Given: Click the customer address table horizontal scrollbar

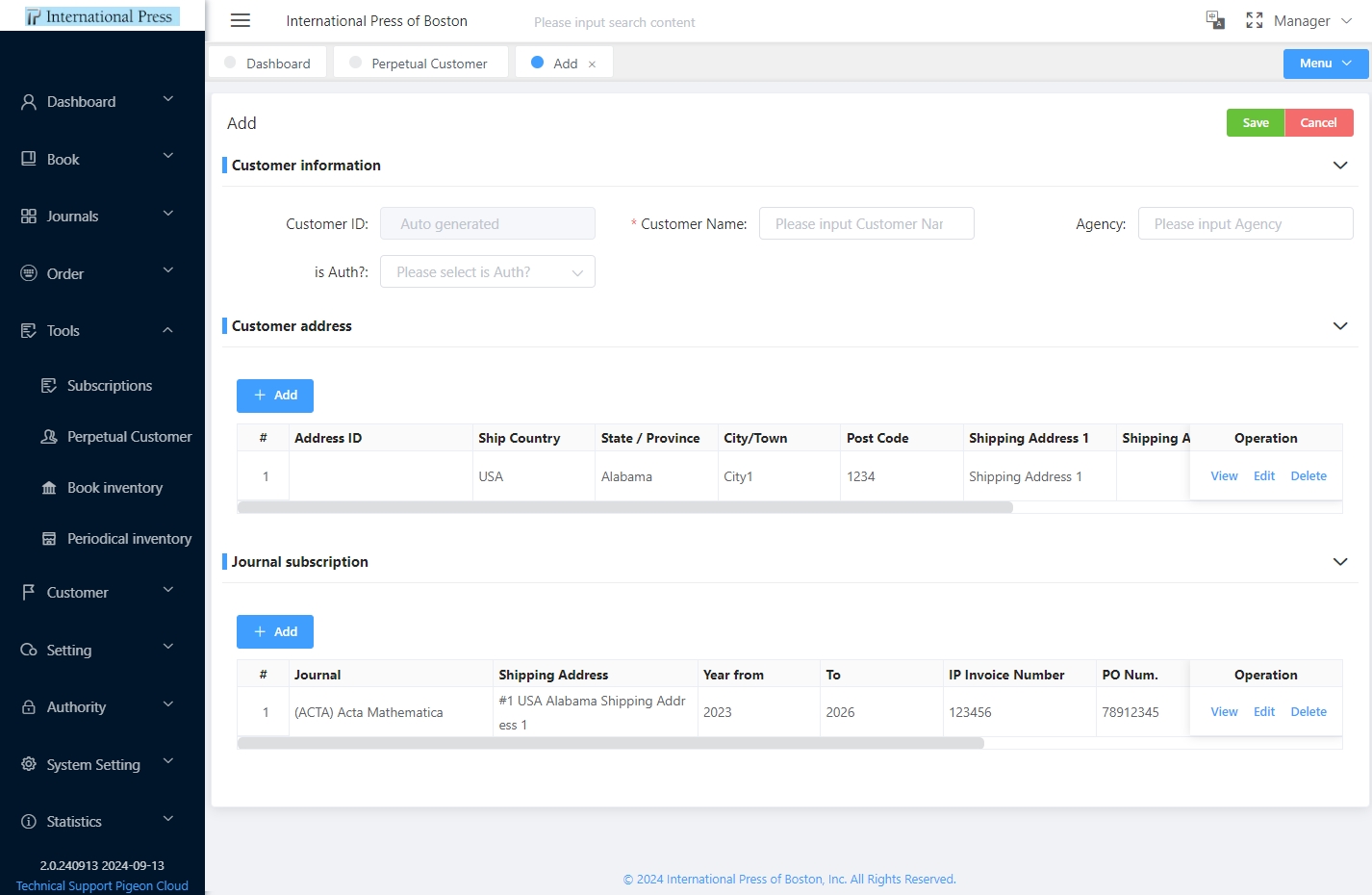Looking at the screenshot, I should coord(625,507).
